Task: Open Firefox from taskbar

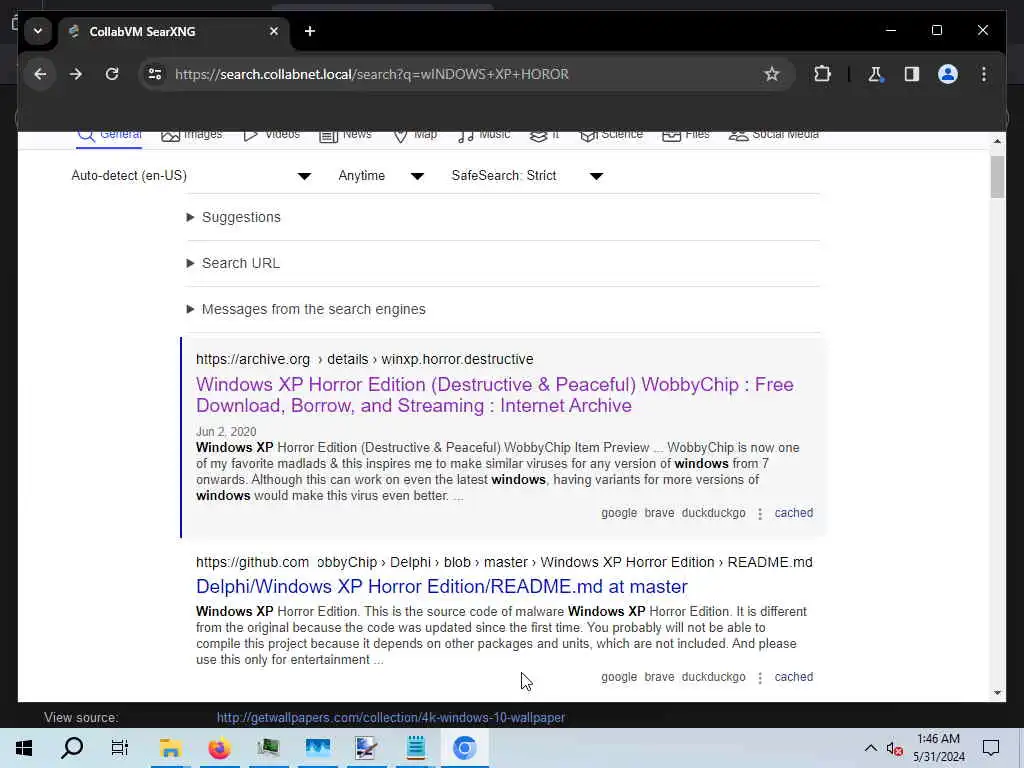Action: (219, 748)
